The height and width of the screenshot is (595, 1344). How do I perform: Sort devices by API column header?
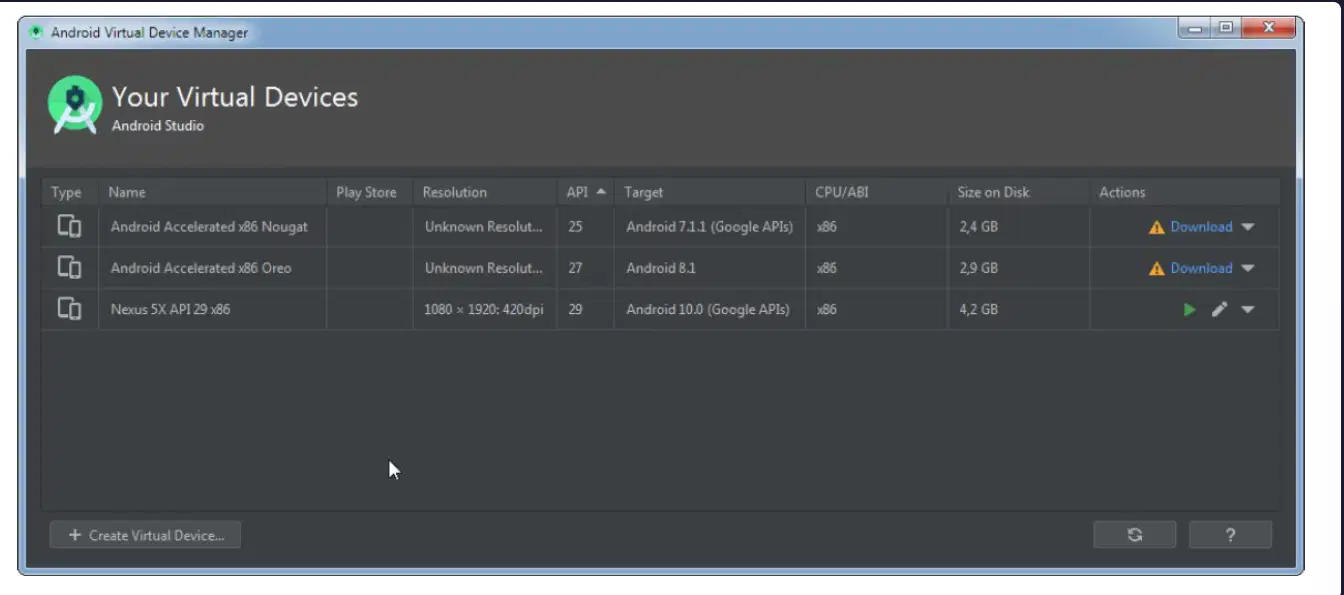coord(586,192)
